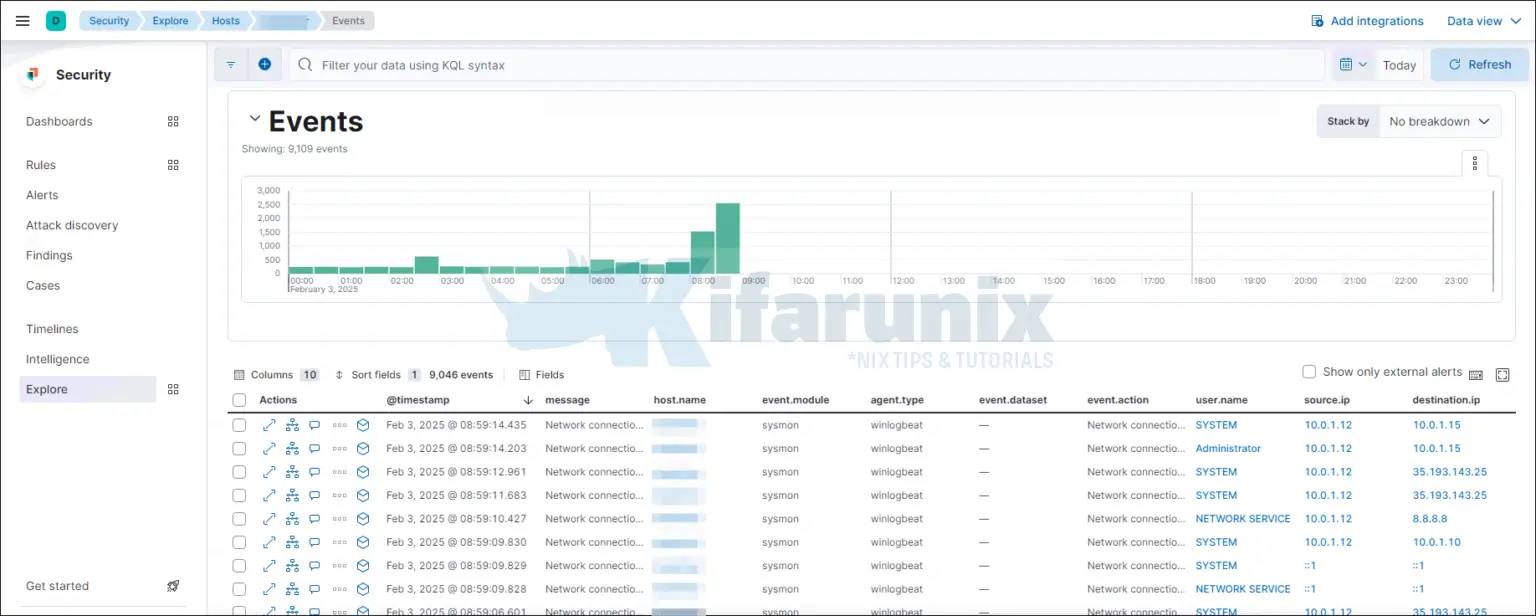Select the first event row checkbox
The height and width of the screenshot is (616, 1536).
coord(239,424)
